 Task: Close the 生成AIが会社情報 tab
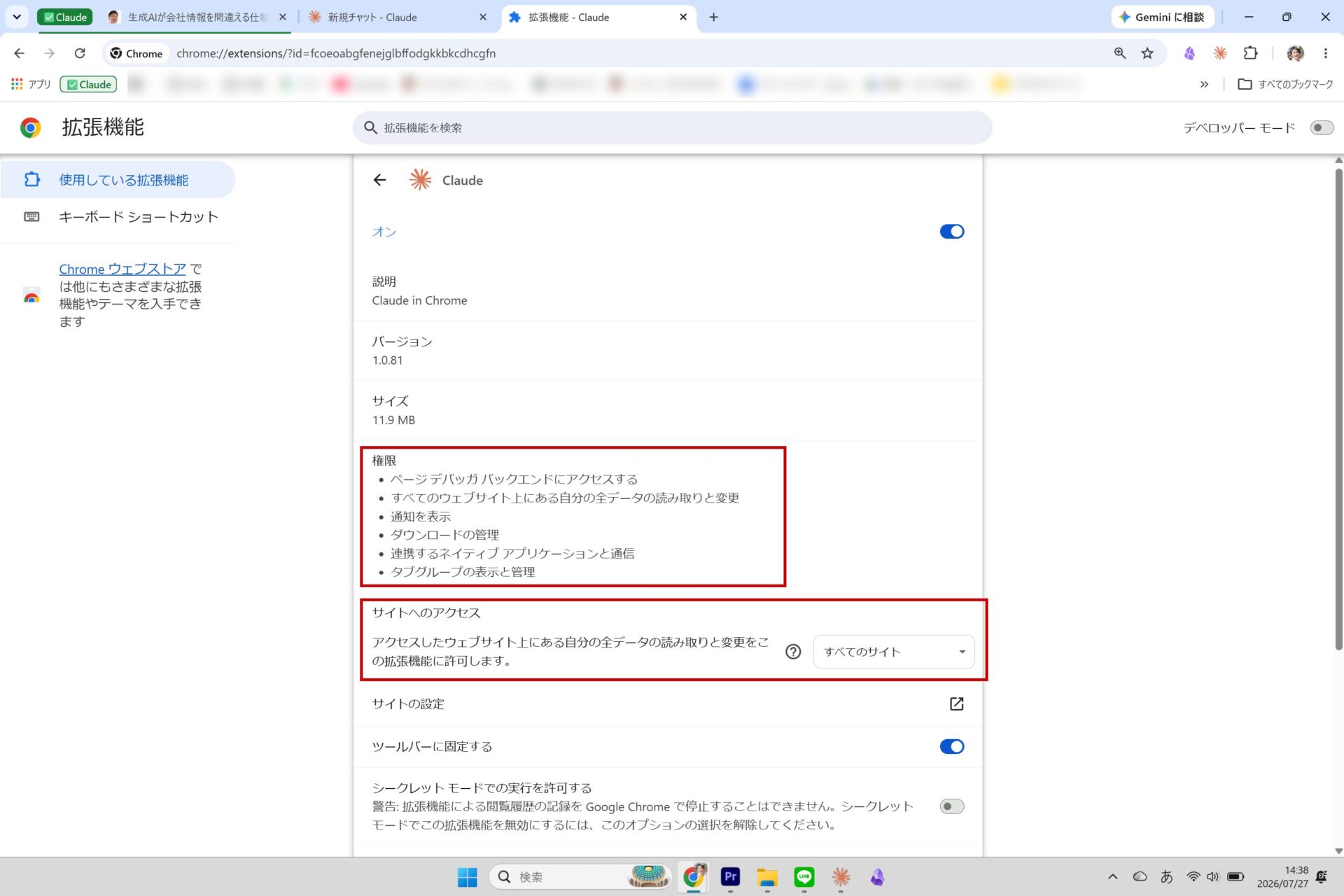point(283,17)
